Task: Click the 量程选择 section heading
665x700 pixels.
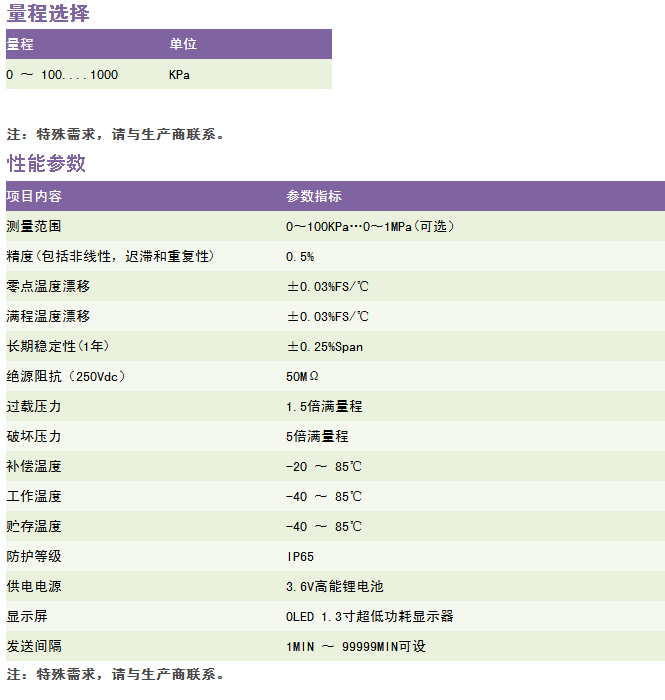Action: click(48, 14)
